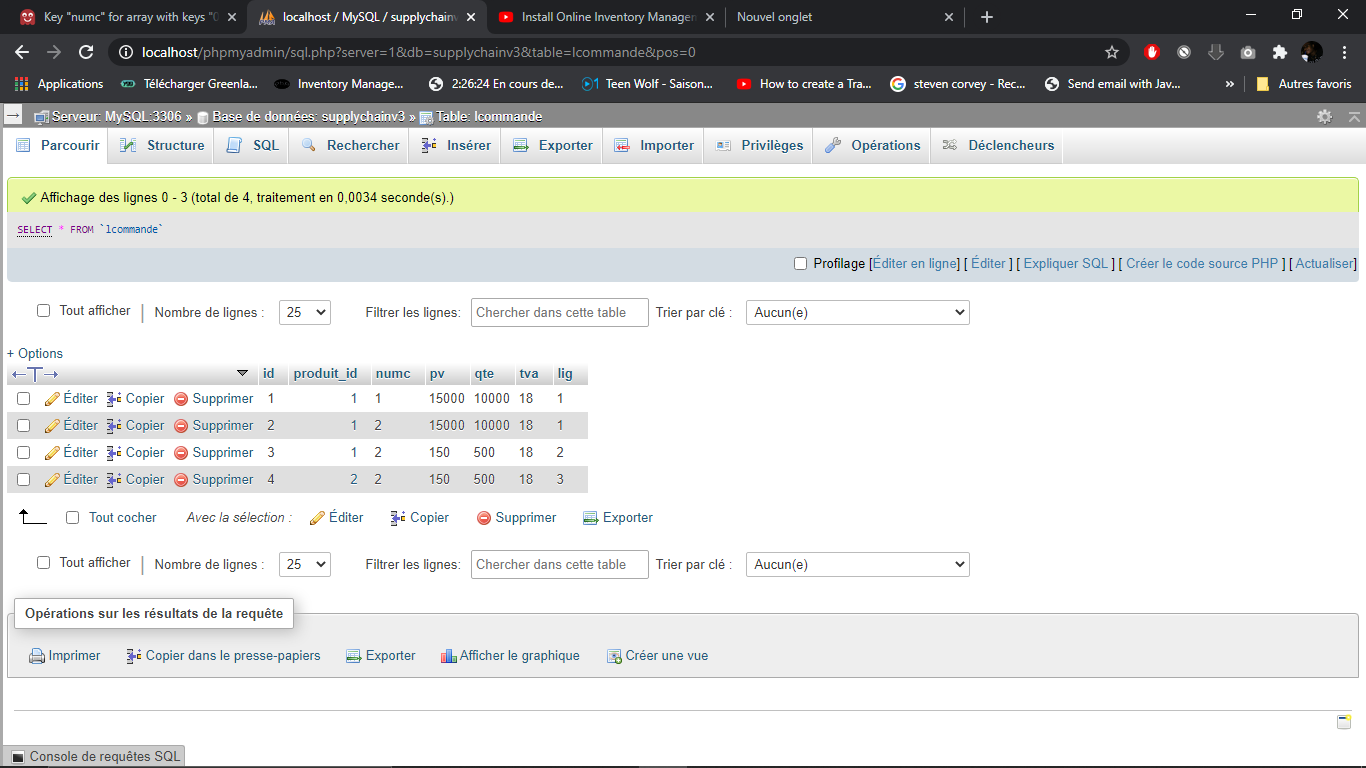Open the lower Trier par clé dropdown

click(x=858, y=564)
